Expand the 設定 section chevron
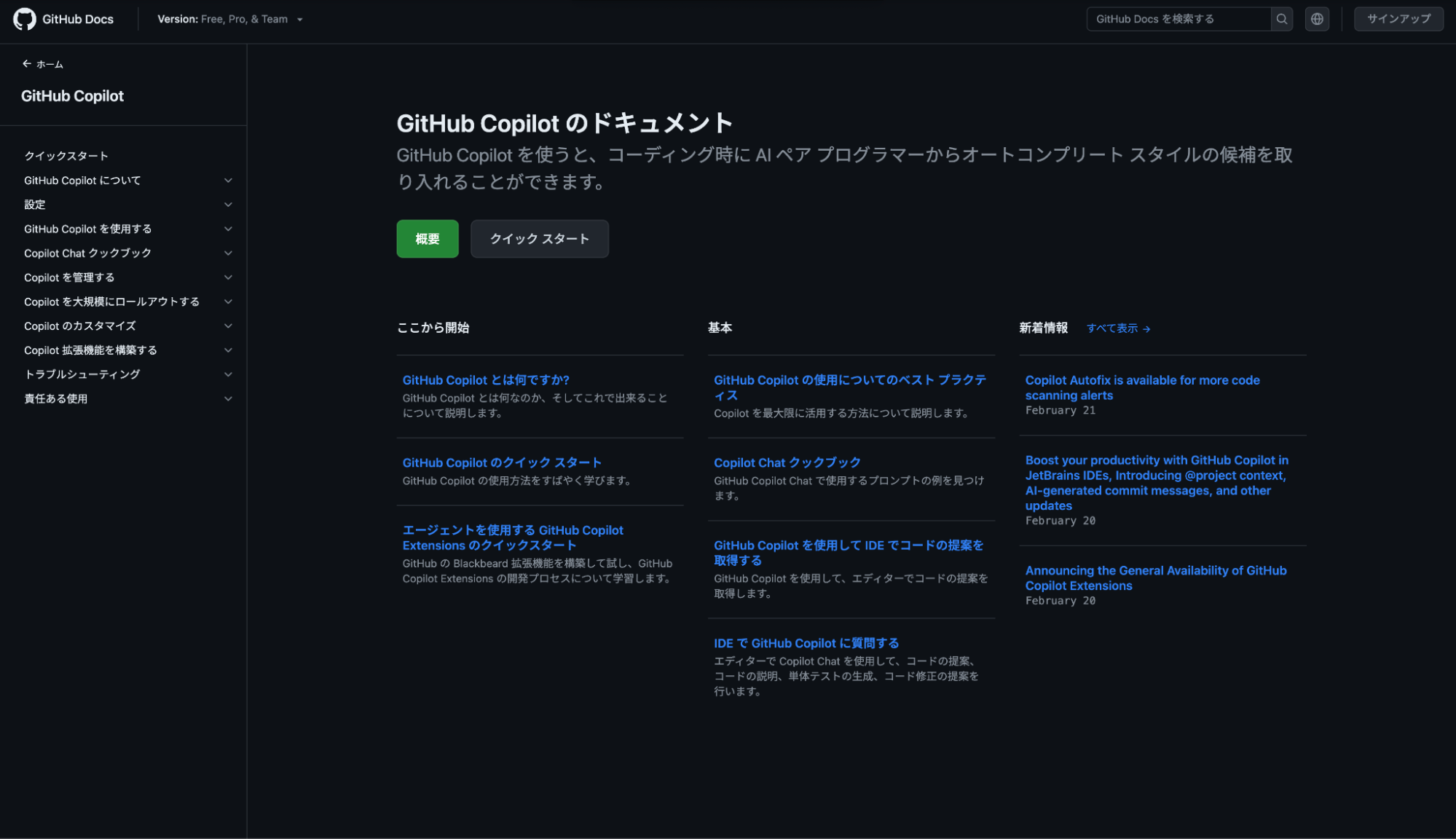Viewport: 1456px width, 839px height. [x=228, y=205]
